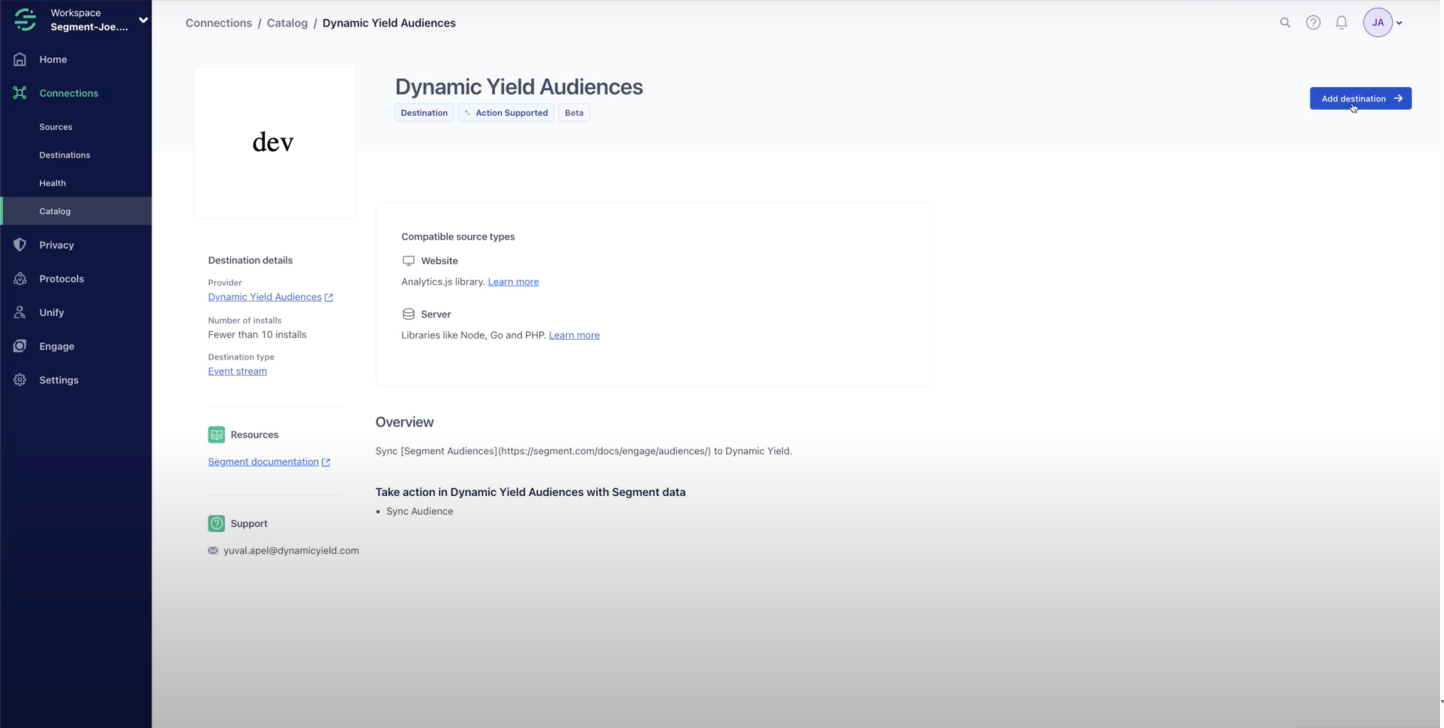The height and width of the screenshot is (728, 1444).
Task: Click the Privacy shield icon
Action: [20, 245]
